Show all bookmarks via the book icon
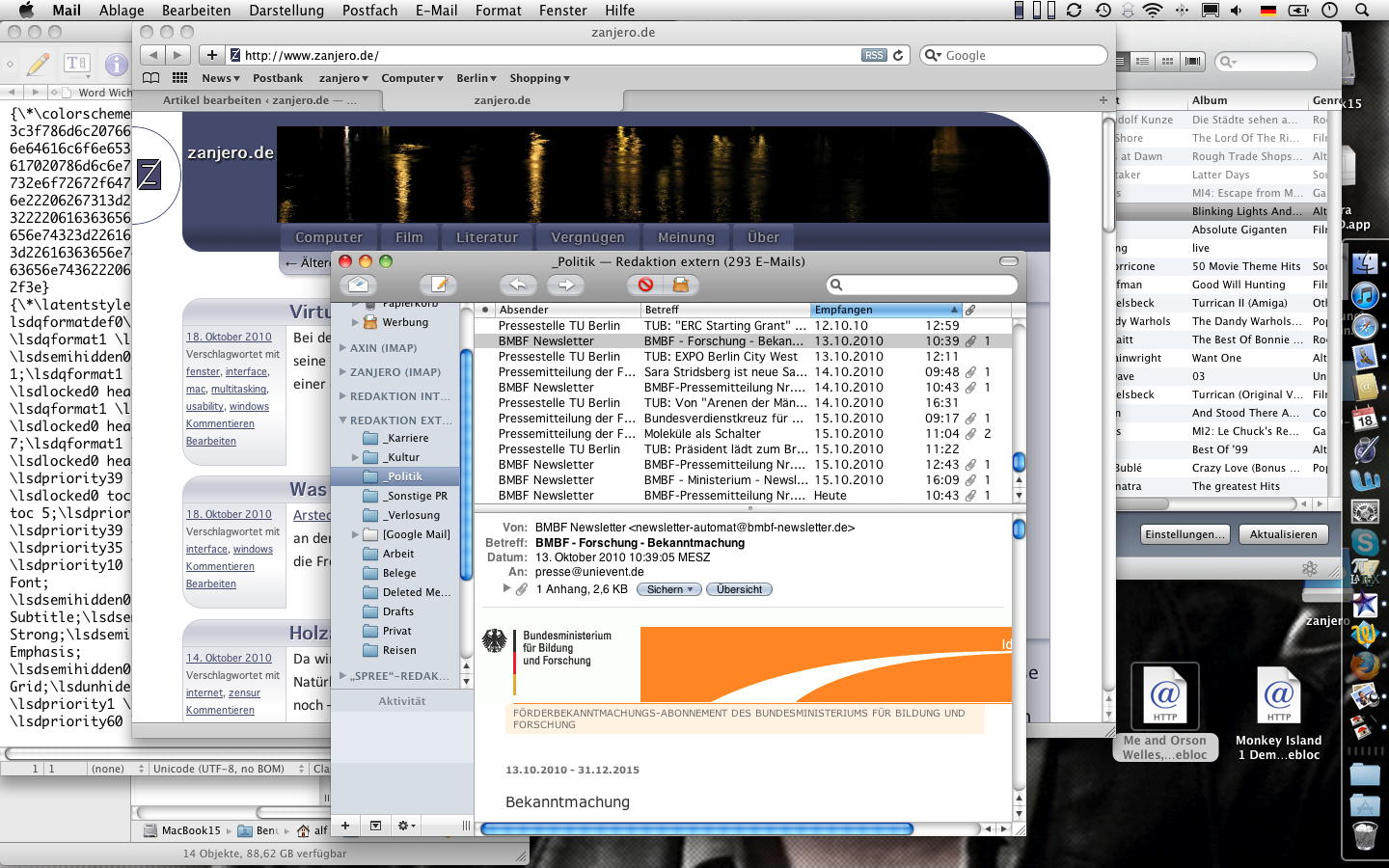The width and height of the screenshot is (1389, 868). [151, 78]
